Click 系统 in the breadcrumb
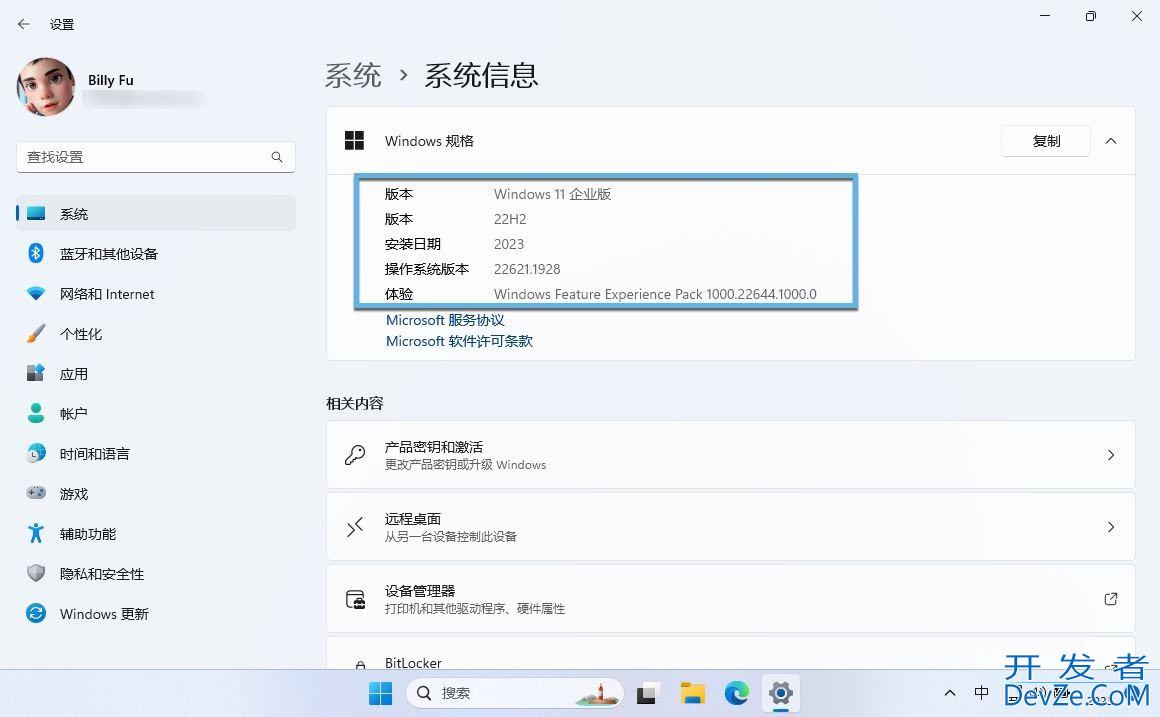Image resolution: width=1160 pixels, height=717 pixels. pos(354,75)
